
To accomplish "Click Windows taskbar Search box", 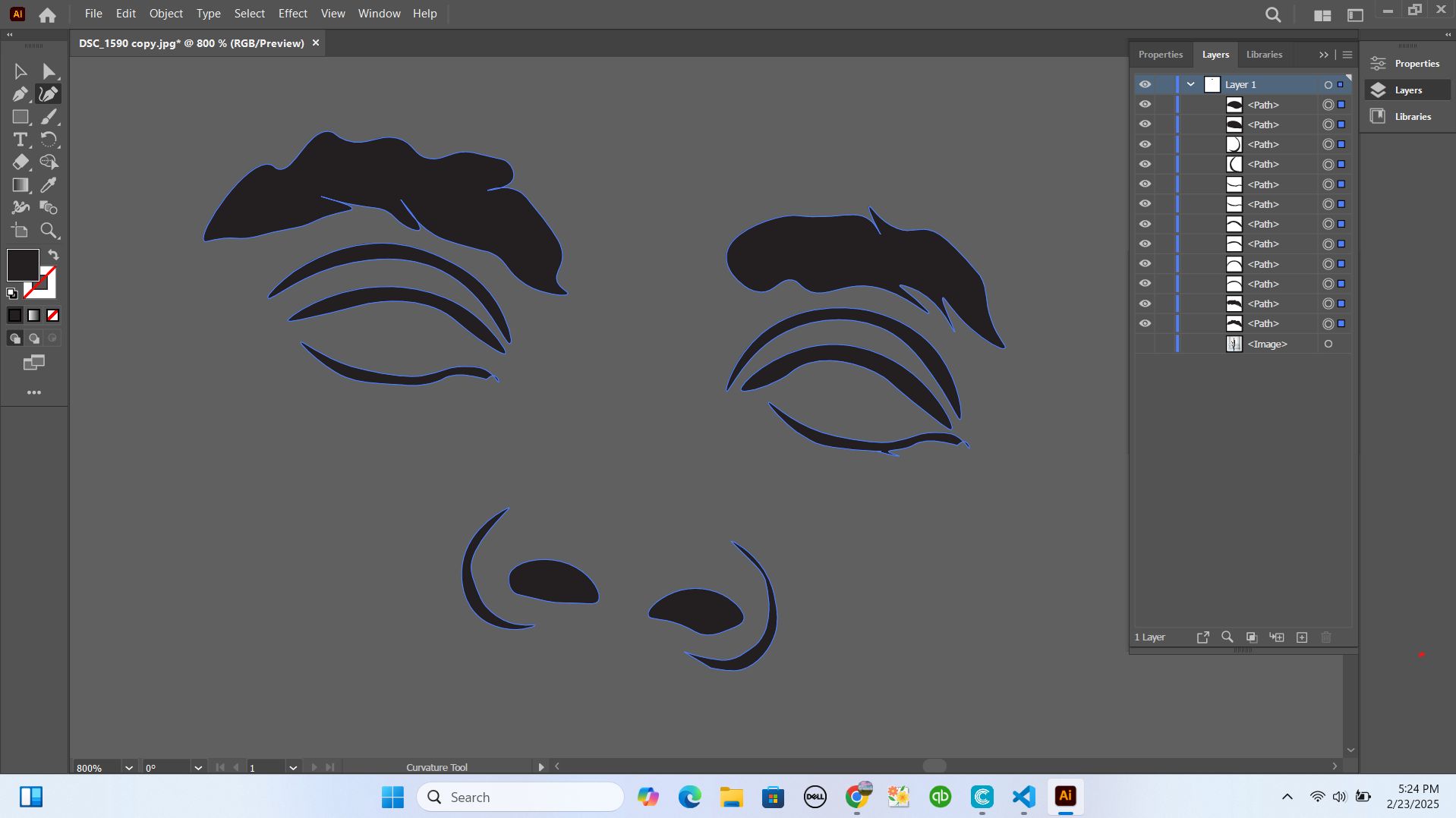I will 520,798.
